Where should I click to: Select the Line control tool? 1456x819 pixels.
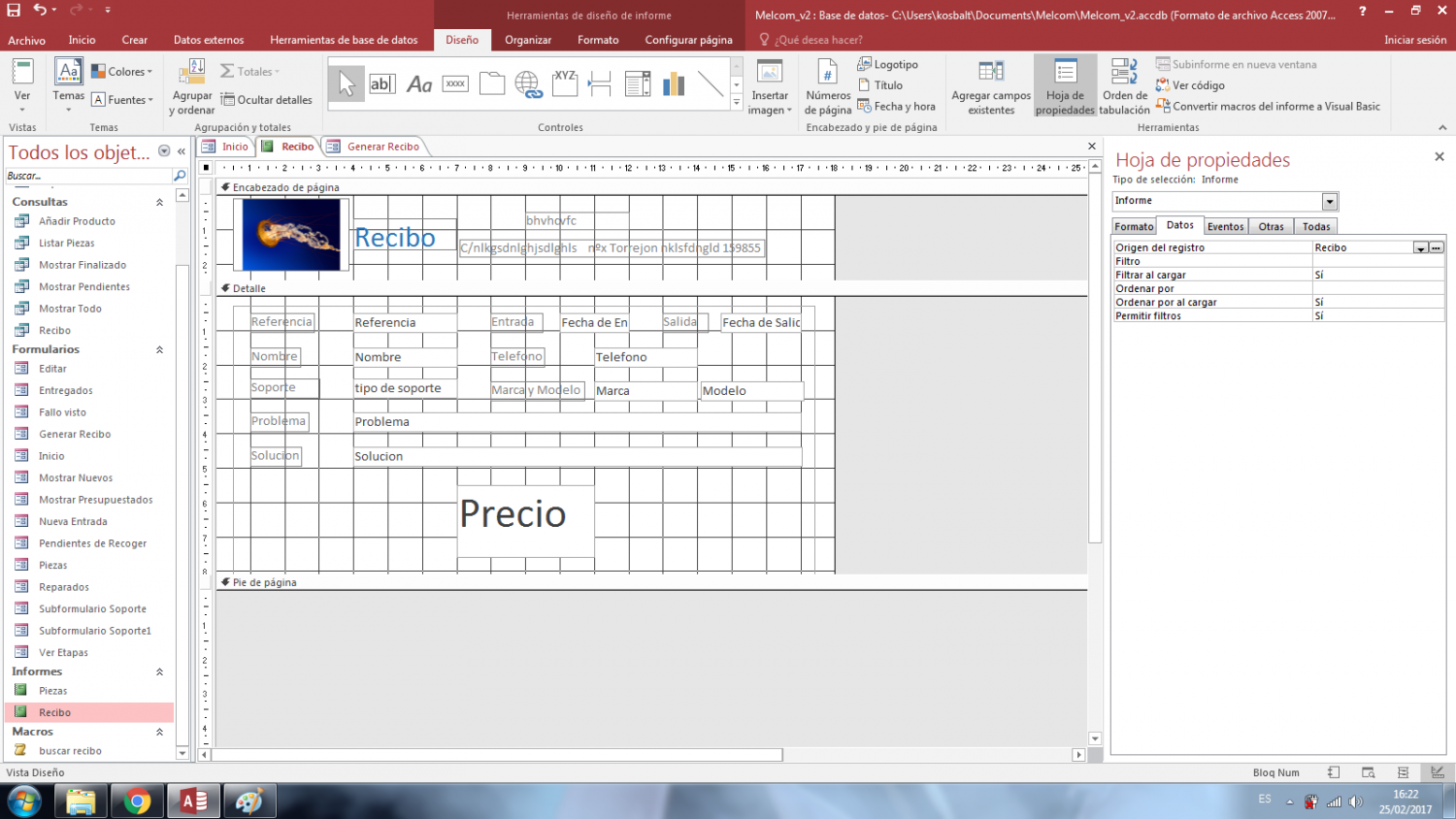711,84
